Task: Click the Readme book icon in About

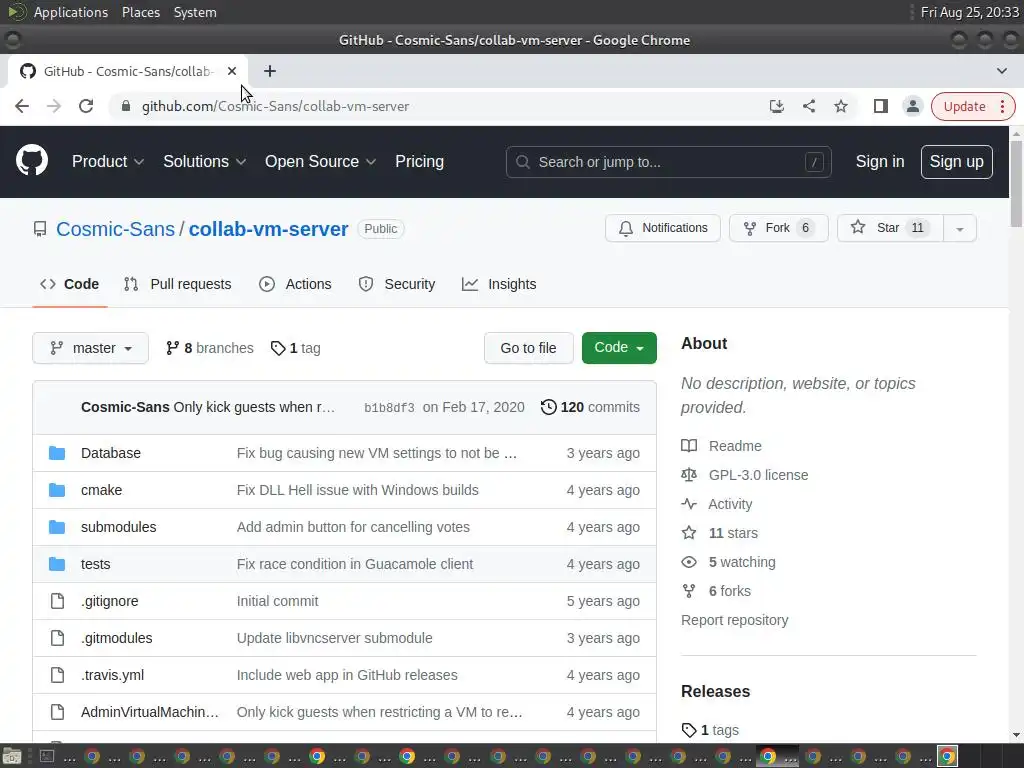Action: [689, 446]
